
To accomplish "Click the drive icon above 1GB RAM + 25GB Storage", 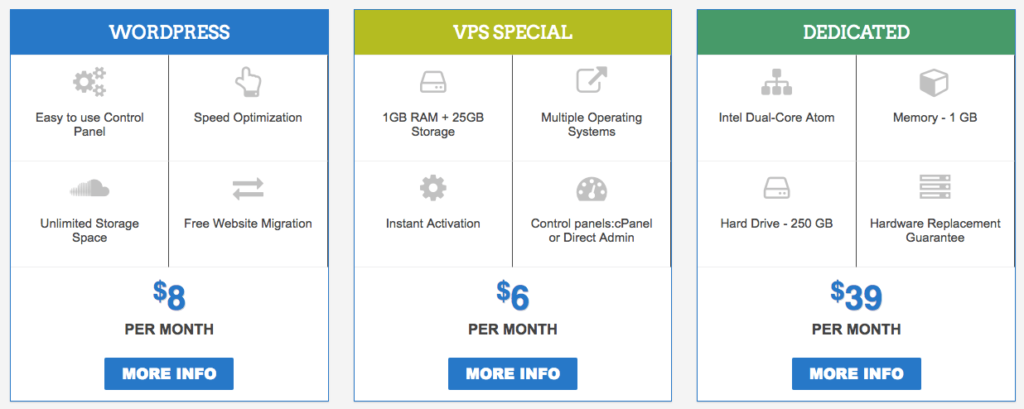I will pos(433,82).
